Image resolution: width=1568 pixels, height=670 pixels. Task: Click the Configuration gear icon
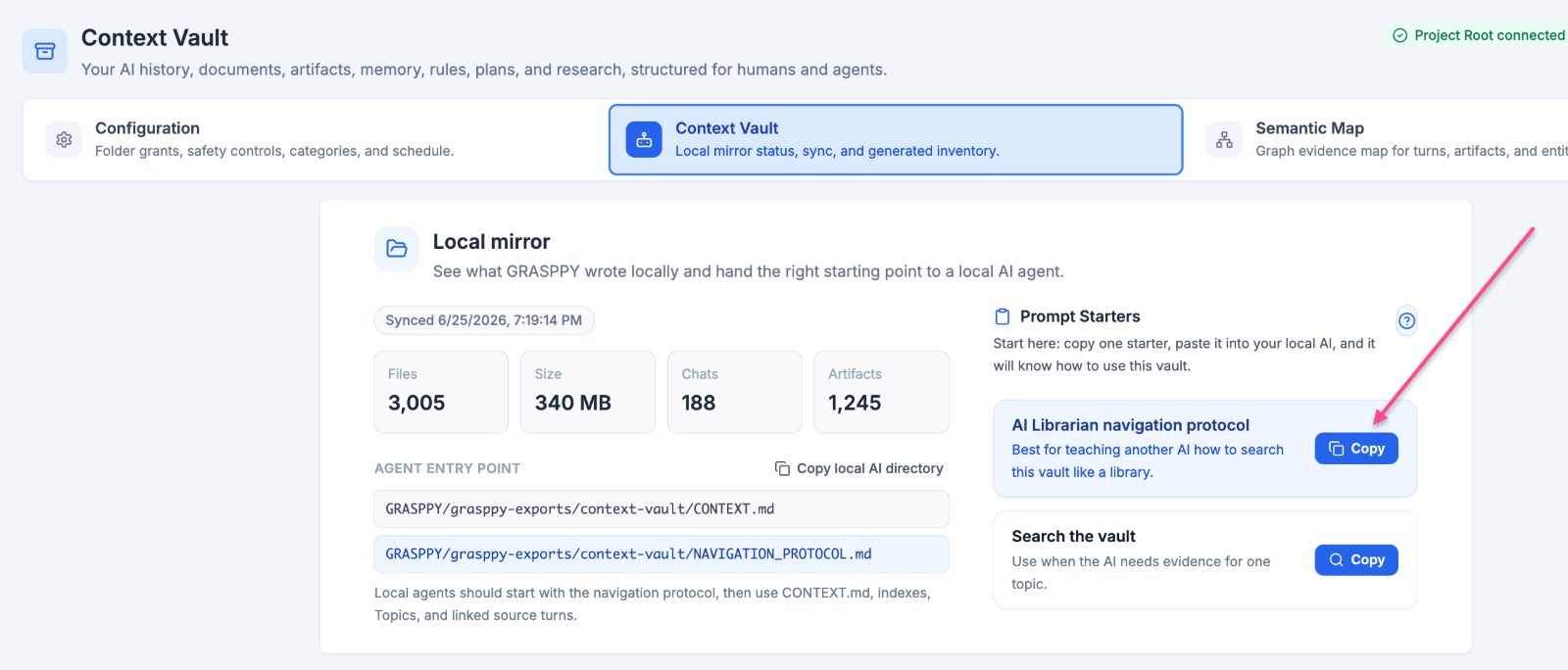pyautogui.click(x=64, y=139)
